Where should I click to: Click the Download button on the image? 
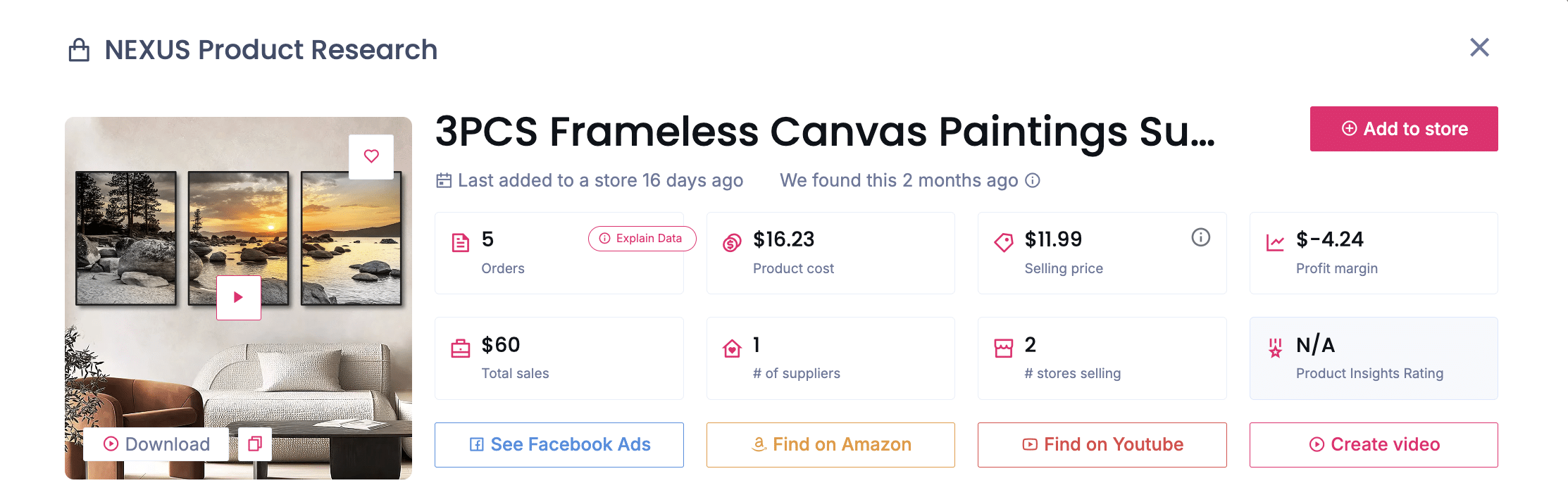tap(156, 444)
